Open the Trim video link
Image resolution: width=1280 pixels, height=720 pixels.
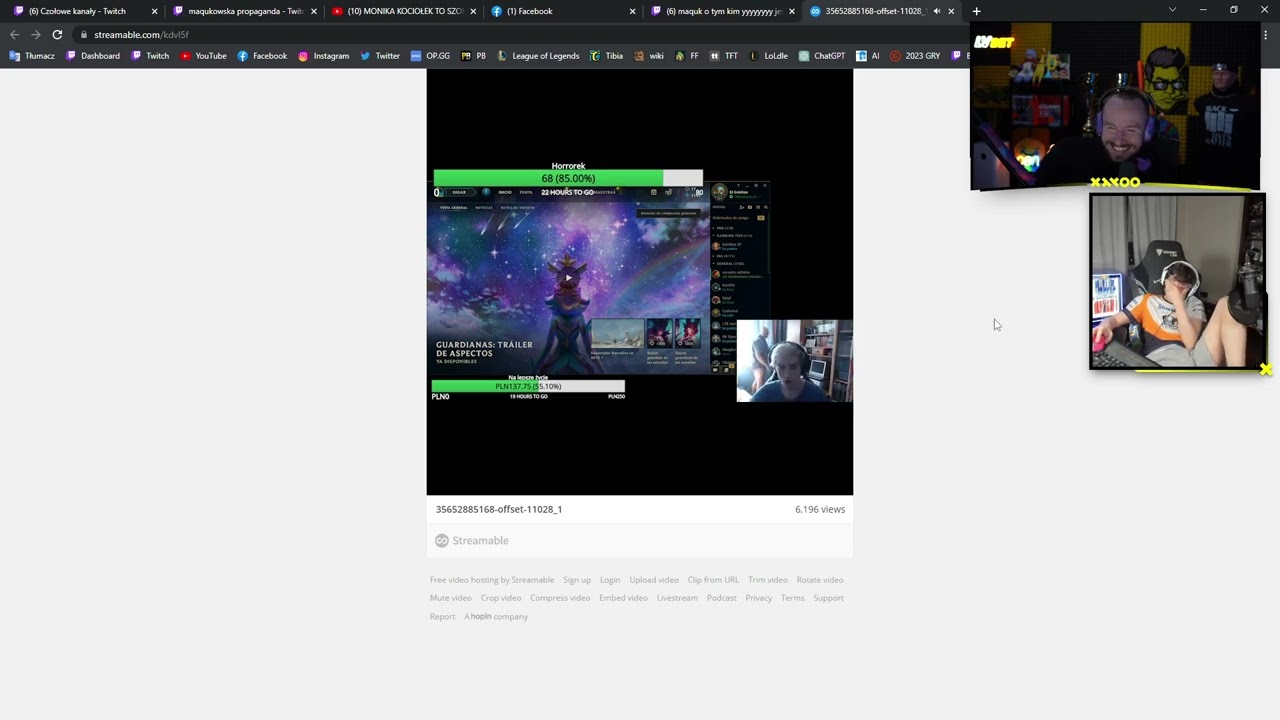[768, 580]
